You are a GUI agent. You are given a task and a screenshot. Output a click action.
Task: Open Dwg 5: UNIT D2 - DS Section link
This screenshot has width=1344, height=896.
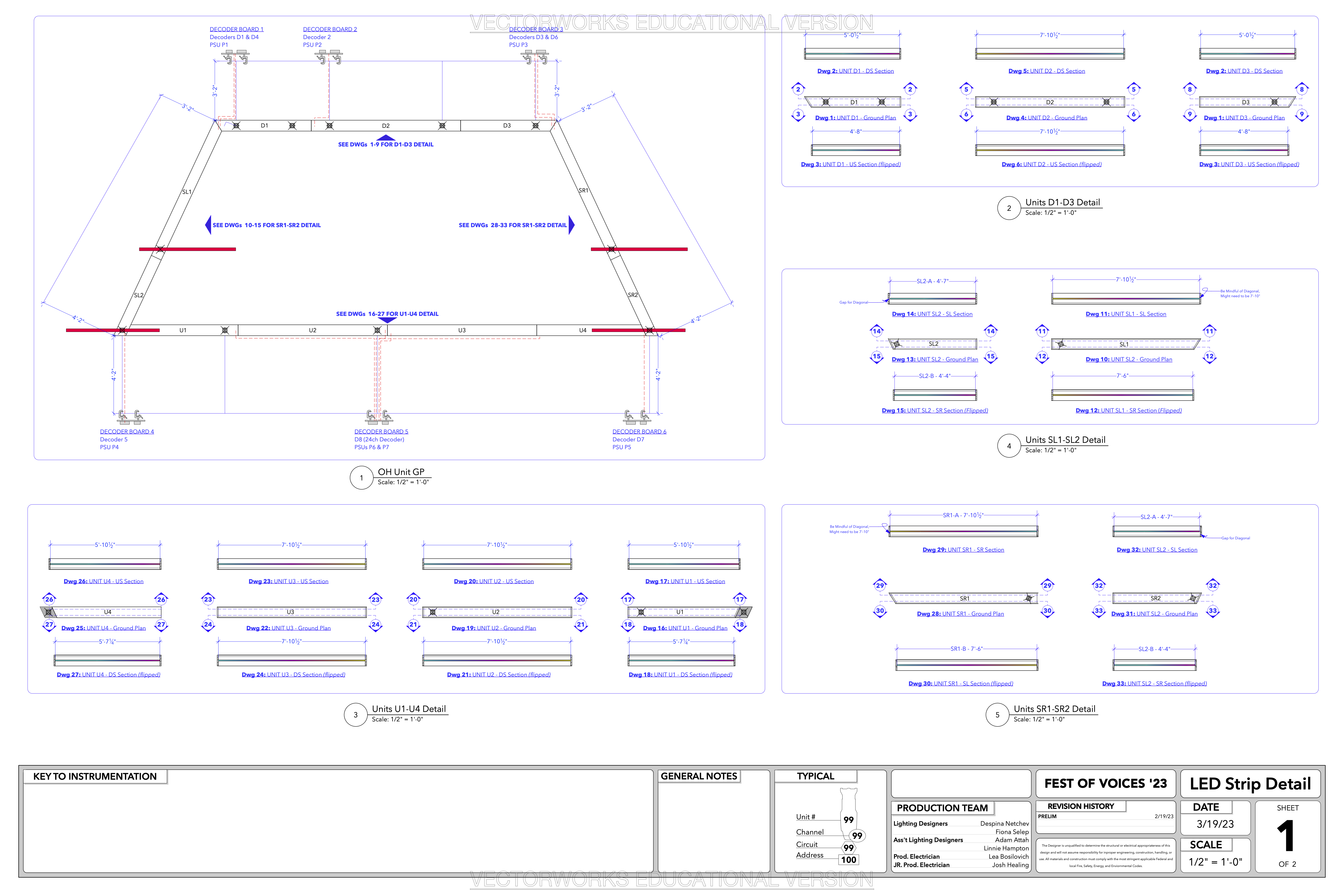click(x=1046, y=71)
